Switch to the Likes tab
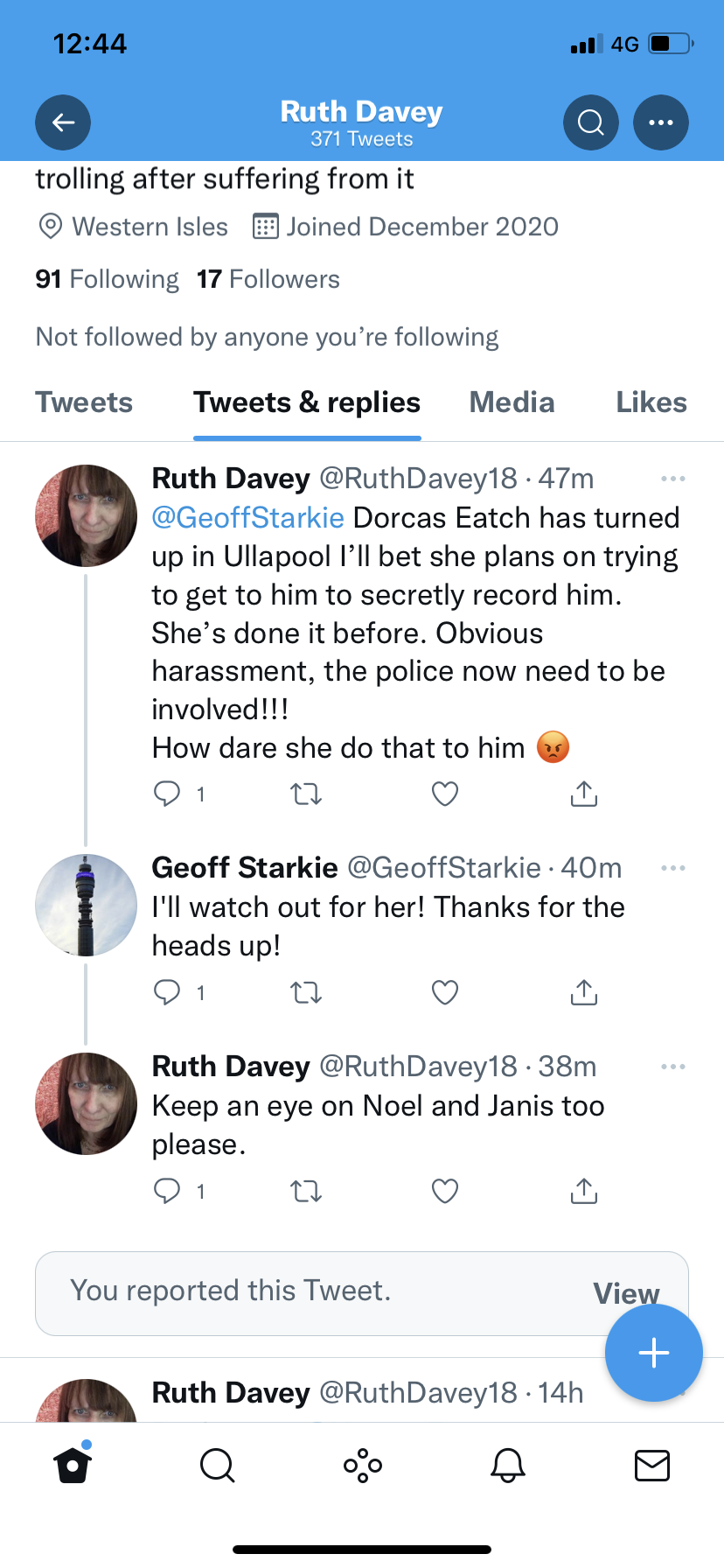 [651, 402]
